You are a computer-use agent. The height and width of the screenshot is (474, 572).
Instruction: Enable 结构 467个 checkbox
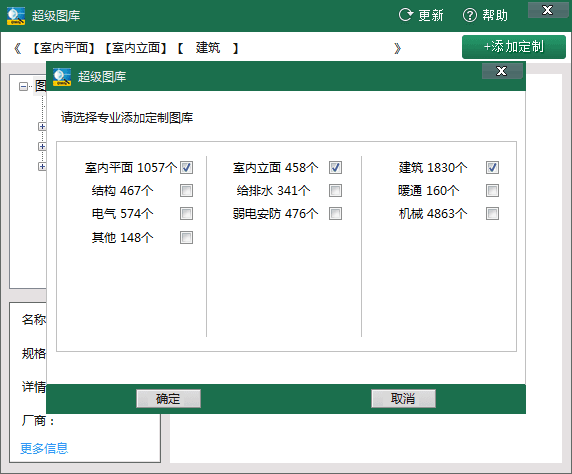point(186,190)
